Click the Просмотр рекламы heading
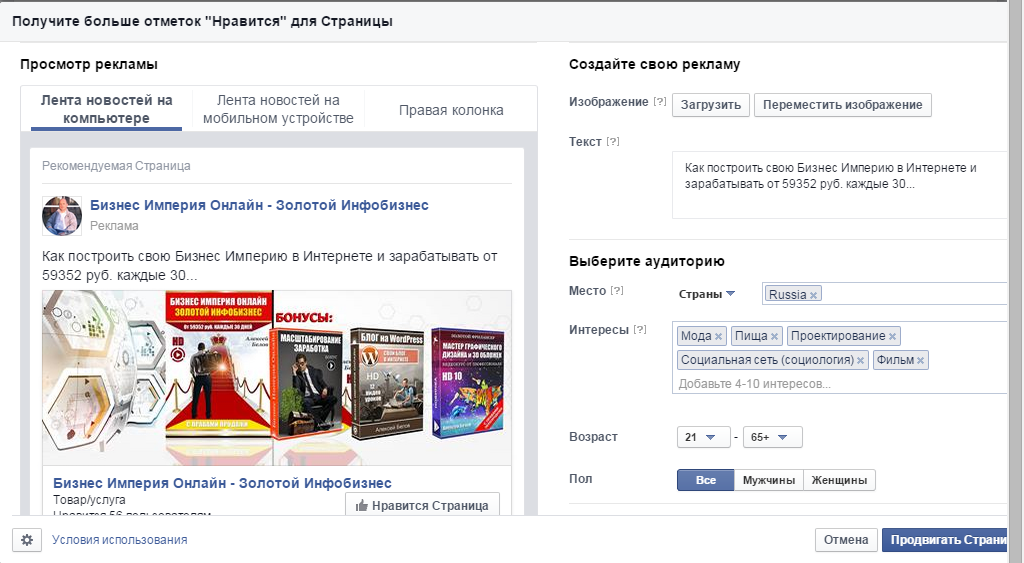1024x563 pixels. click(89, 64)
